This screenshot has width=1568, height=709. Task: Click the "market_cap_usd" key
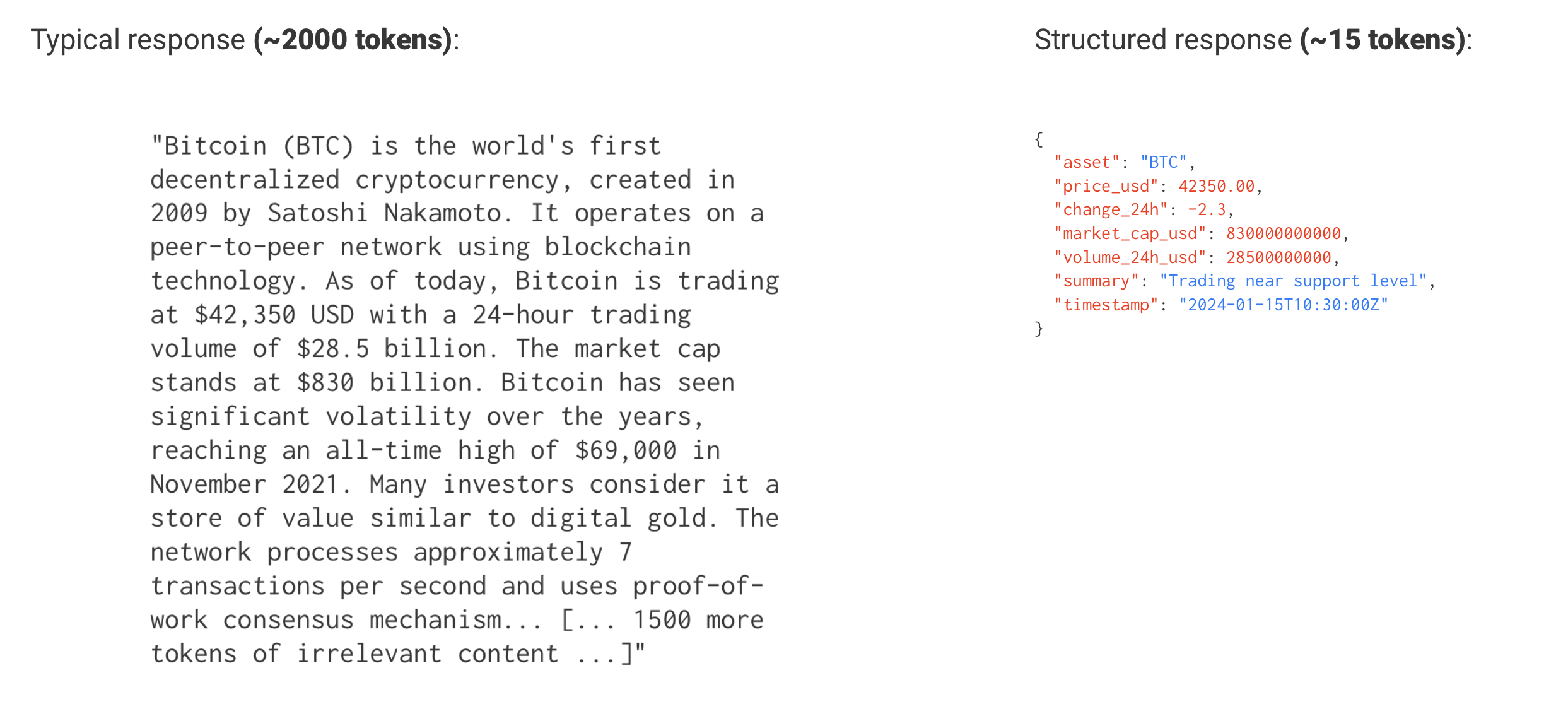1130,234
